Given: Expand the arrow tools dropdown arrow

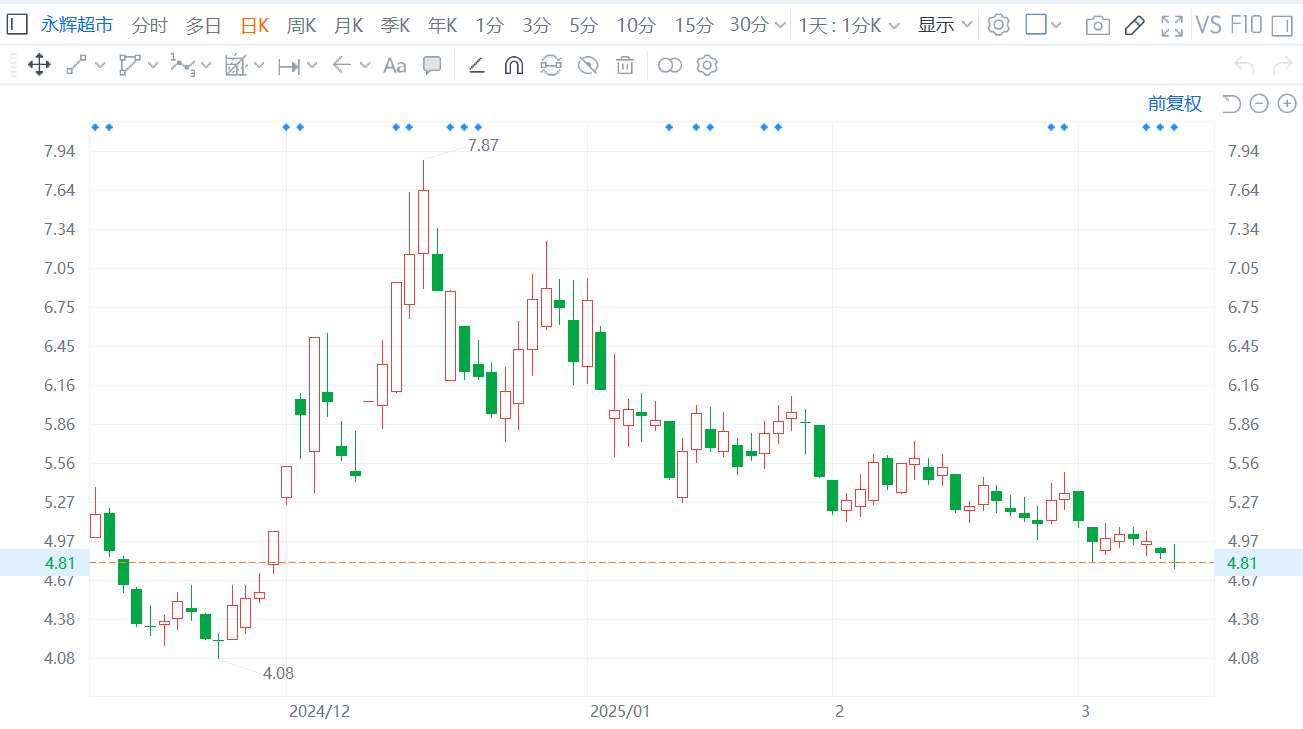Looking at the screenshot, I should [365, 66].
